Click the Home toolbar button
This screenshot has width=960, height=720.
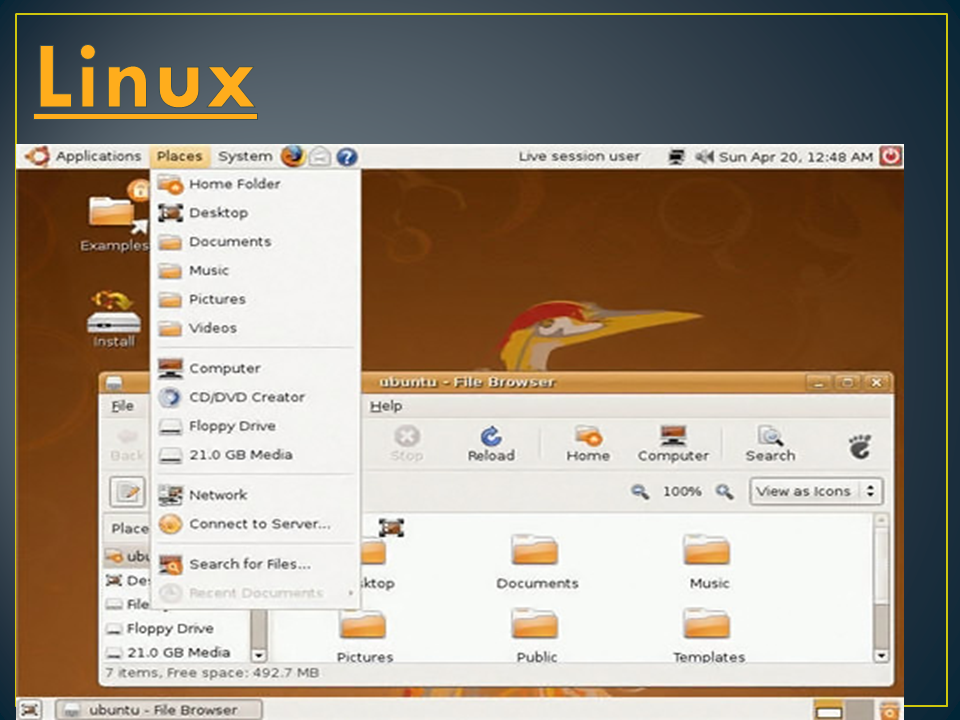click(588, 444)
